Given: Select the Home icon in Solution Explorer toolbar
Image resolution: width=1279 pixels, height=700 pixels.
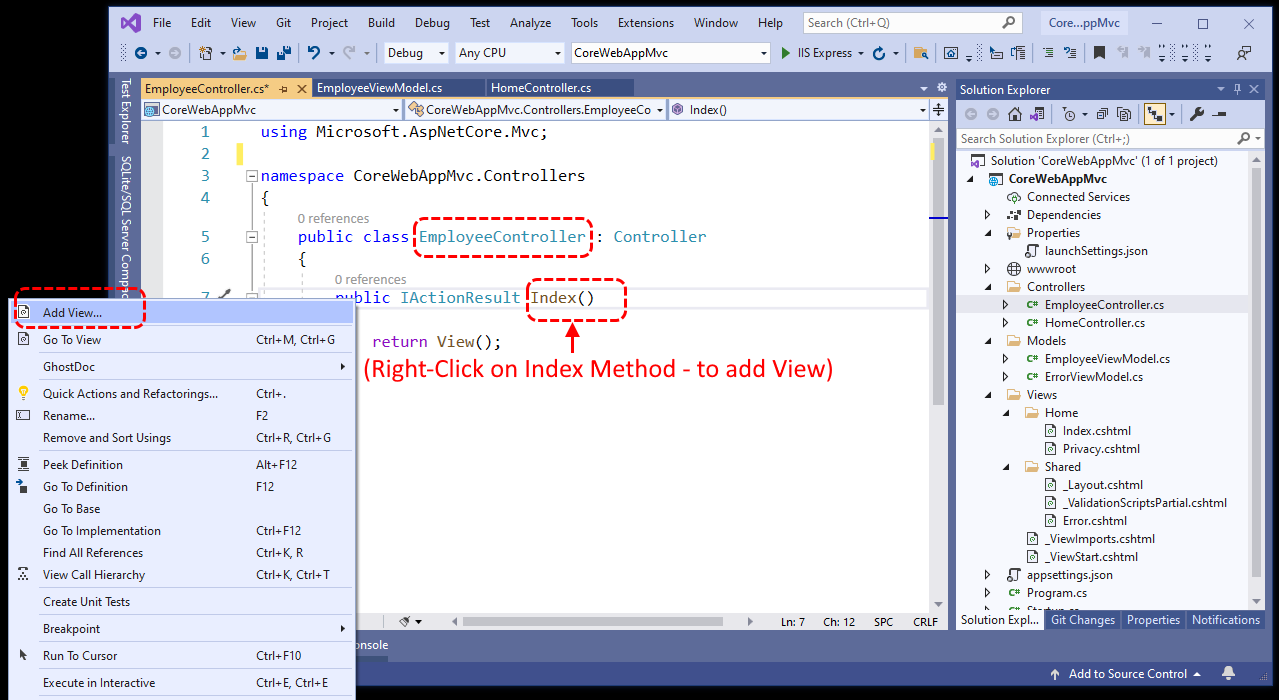Looking at the screenshot, I should (1013, 115).
